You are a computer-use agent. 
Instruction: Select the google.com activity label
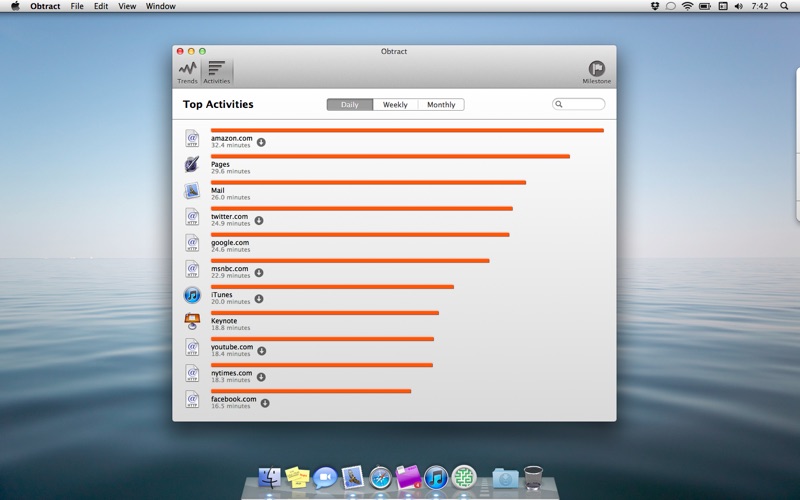(230, 242)
